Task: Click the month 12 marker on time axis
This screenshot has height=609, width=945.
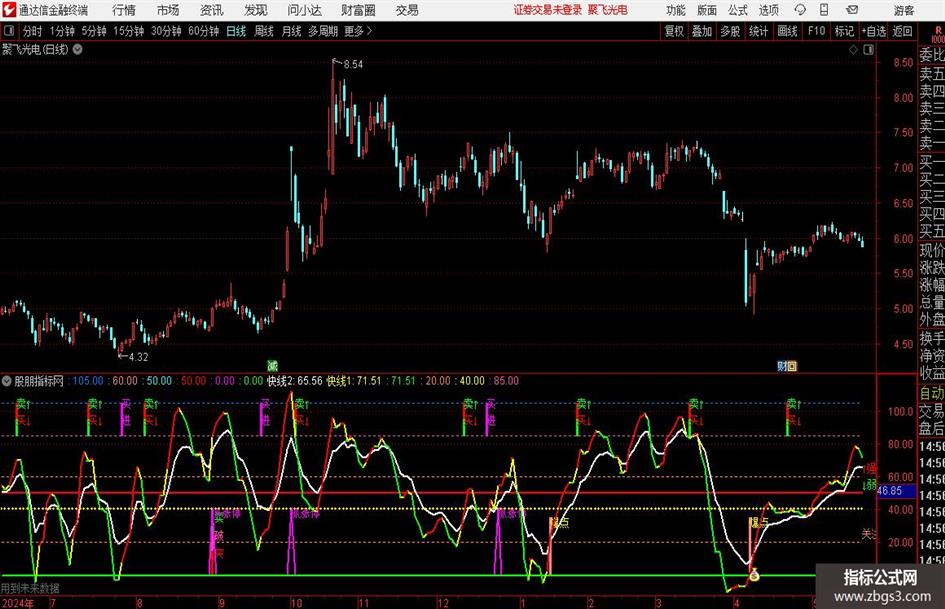Action: coord(443,603)
